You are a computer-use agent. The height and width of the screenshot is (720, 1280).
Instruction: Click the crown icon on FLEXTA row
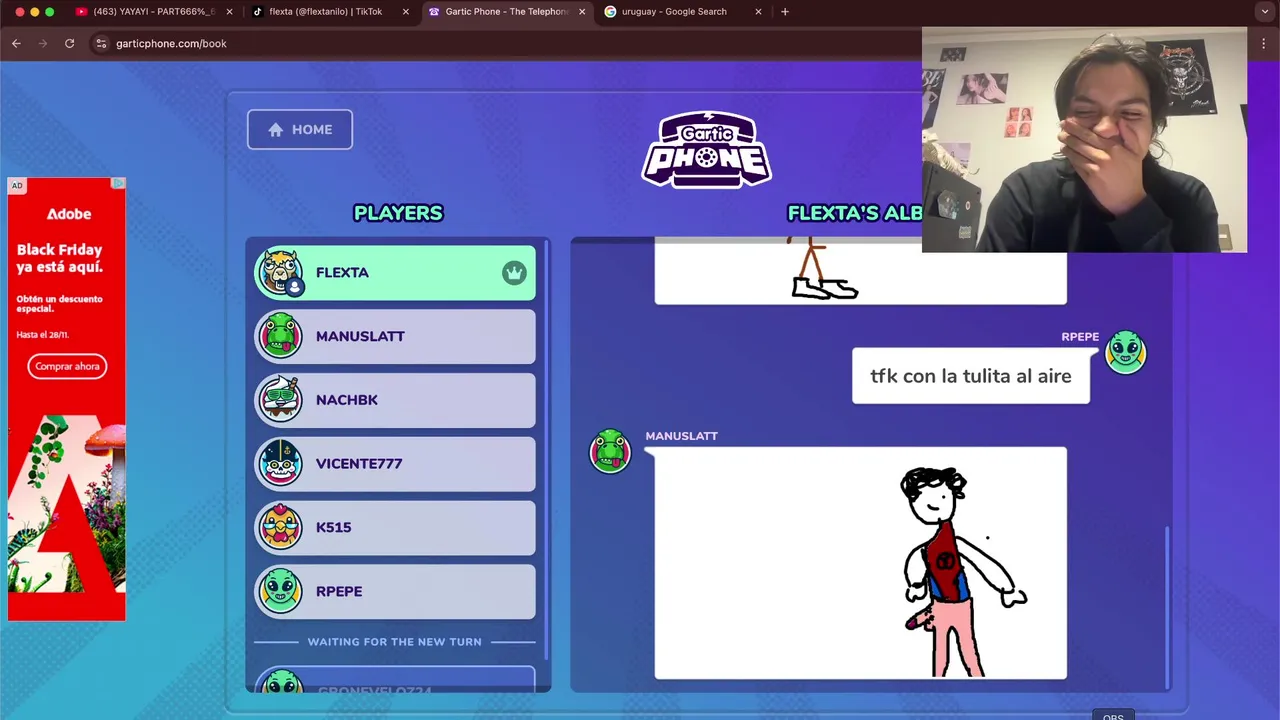pos(514,272)
